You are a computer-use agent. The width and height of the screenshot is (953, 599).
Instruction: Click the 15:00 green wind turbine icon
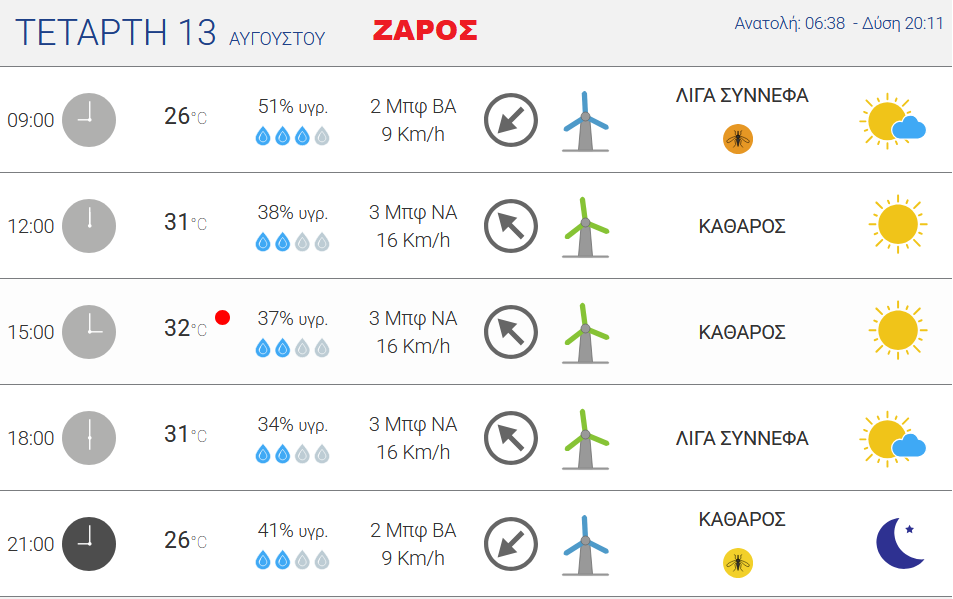585,333
